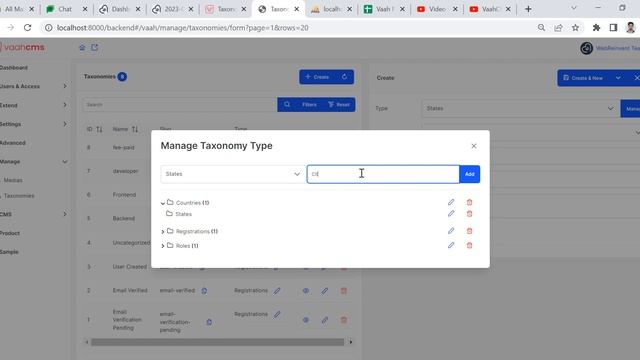640x360 pixels.
Task: Copy the email-verification-pending slug
Action: point(209,322)
